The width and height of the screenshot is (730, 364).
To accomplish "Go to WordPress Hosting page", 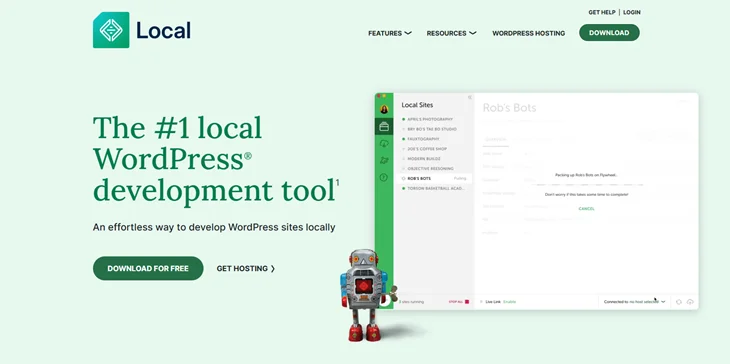I will 528,33.
